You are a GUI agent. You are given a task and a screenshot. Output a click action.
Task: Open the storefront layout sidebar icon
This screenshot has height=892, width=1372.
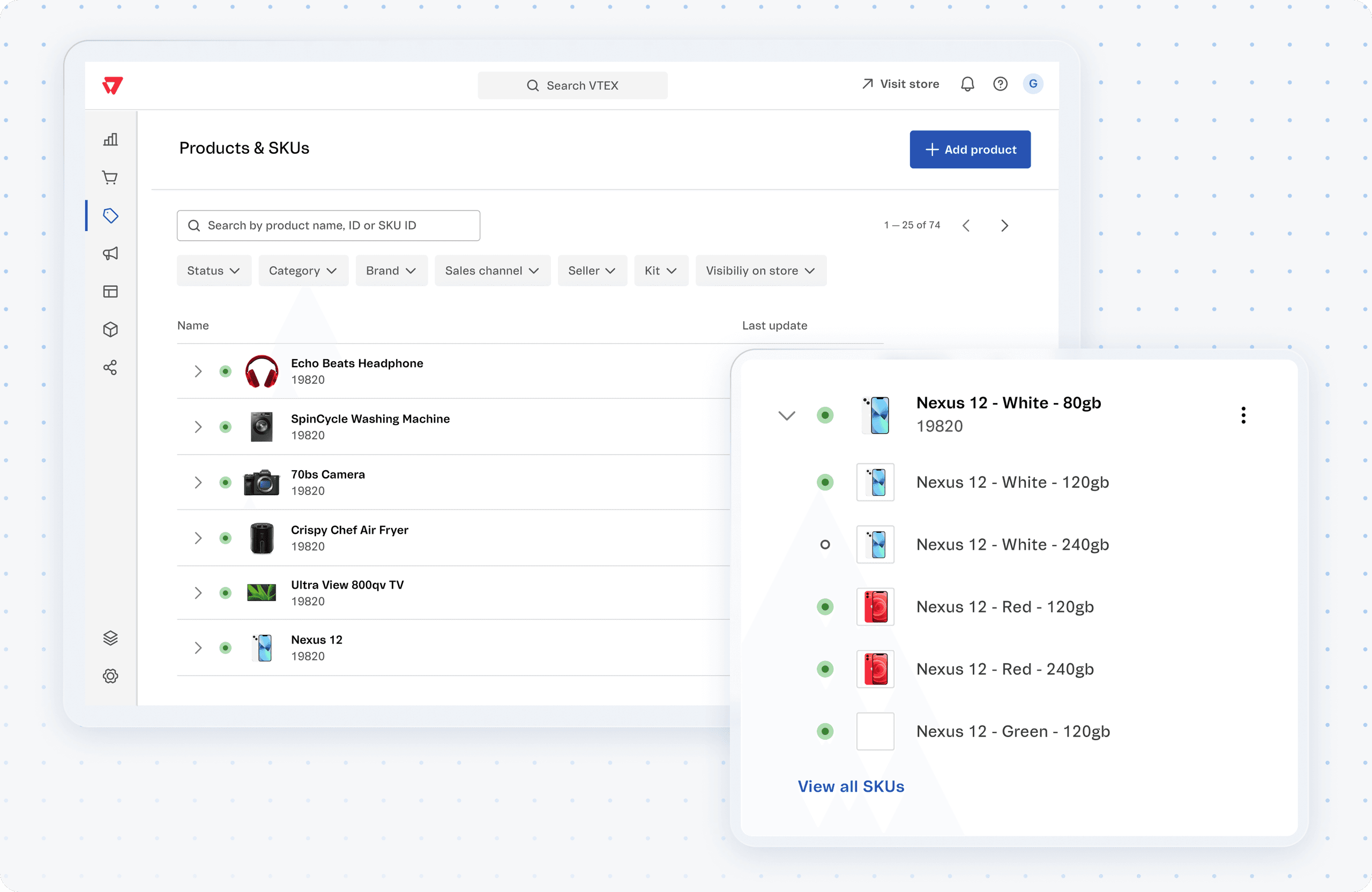(x=110, y=292)
